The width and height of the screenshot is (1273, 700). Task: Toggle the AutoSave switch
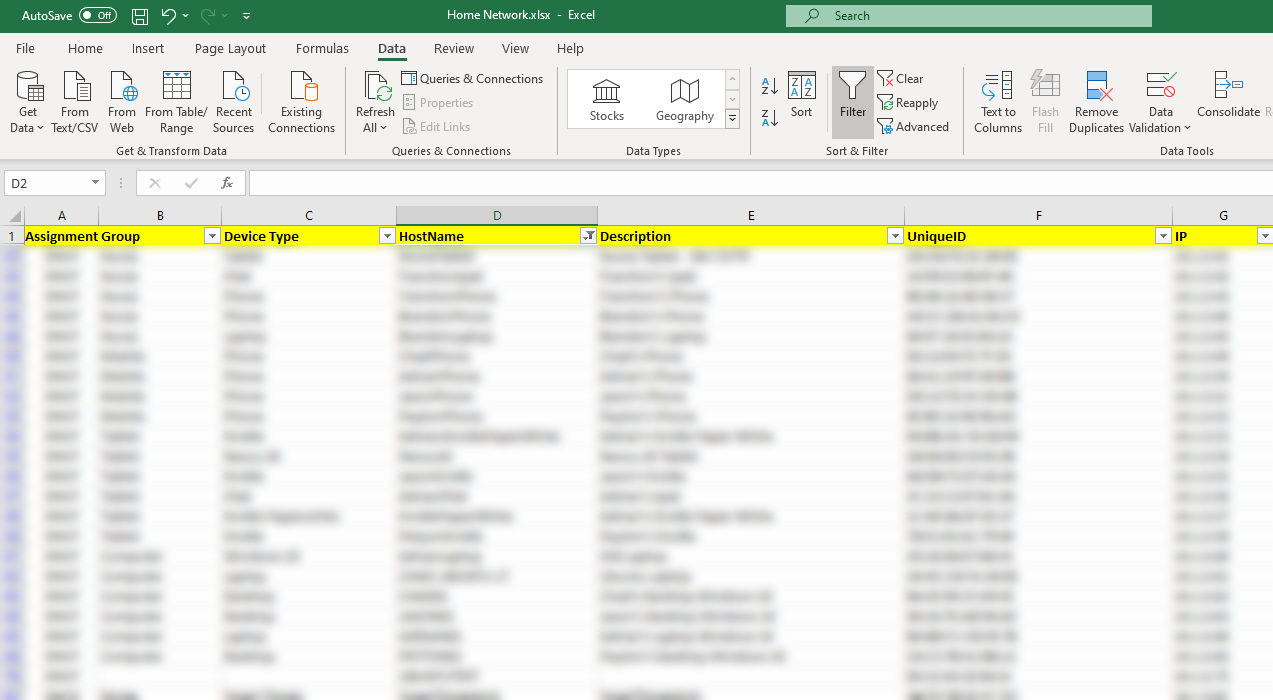[x=97, y=16]
